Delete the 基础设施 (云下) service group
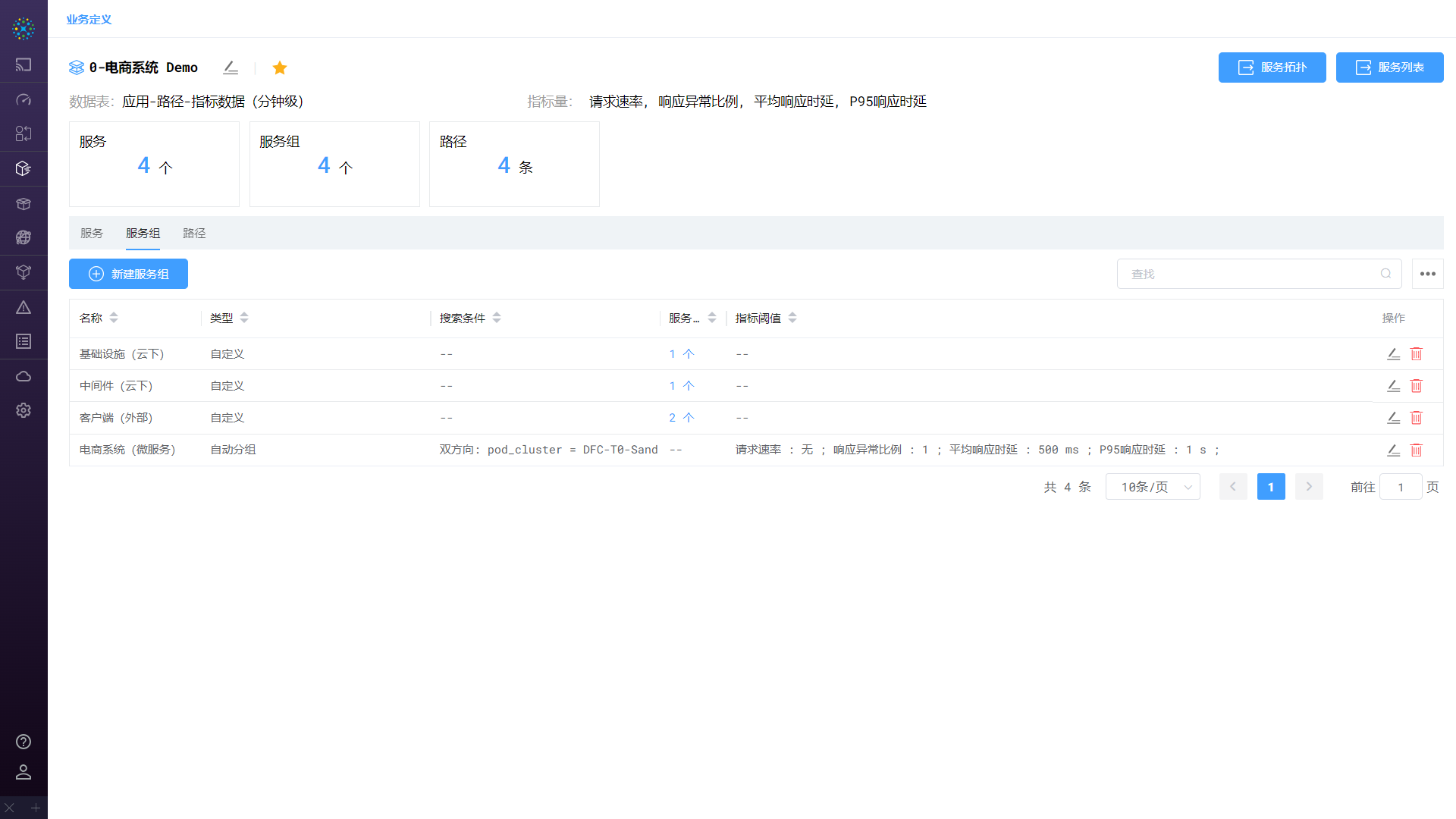The height and width of the screenshot is (819, 1456). pyautogui.click(x=1416, y=354)
